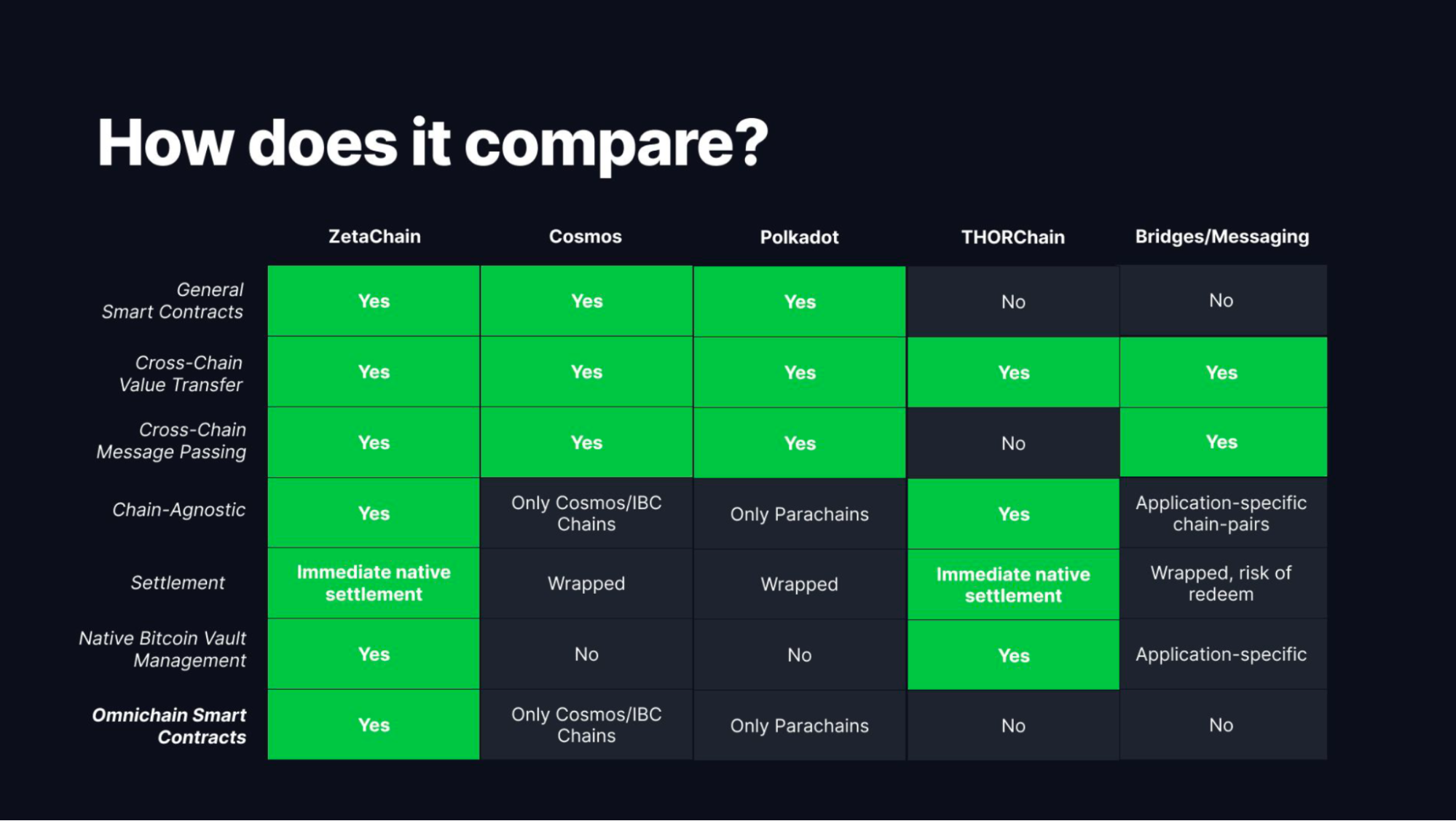
Task: Select the 'Wrapped, risk of redeem' cell
Action: click(x=1223, y=584)
